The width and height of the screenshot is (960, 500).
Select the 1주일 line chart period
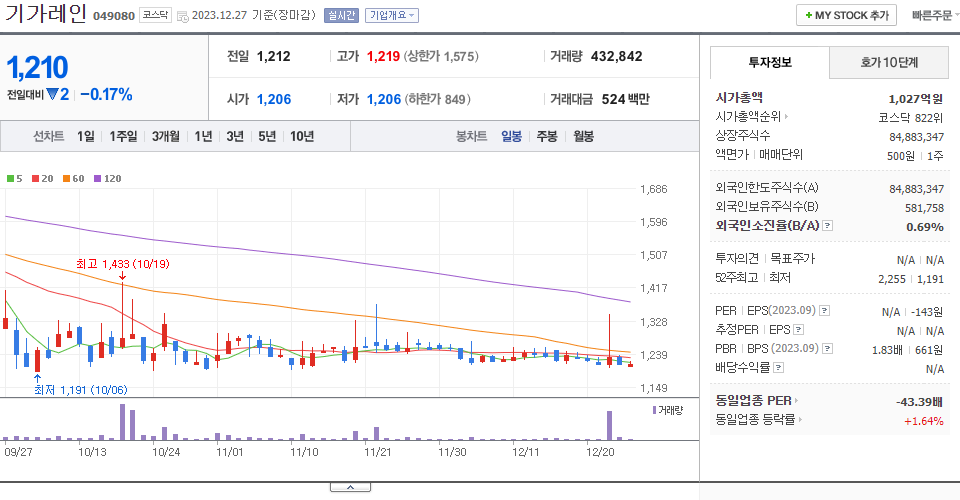123,136
